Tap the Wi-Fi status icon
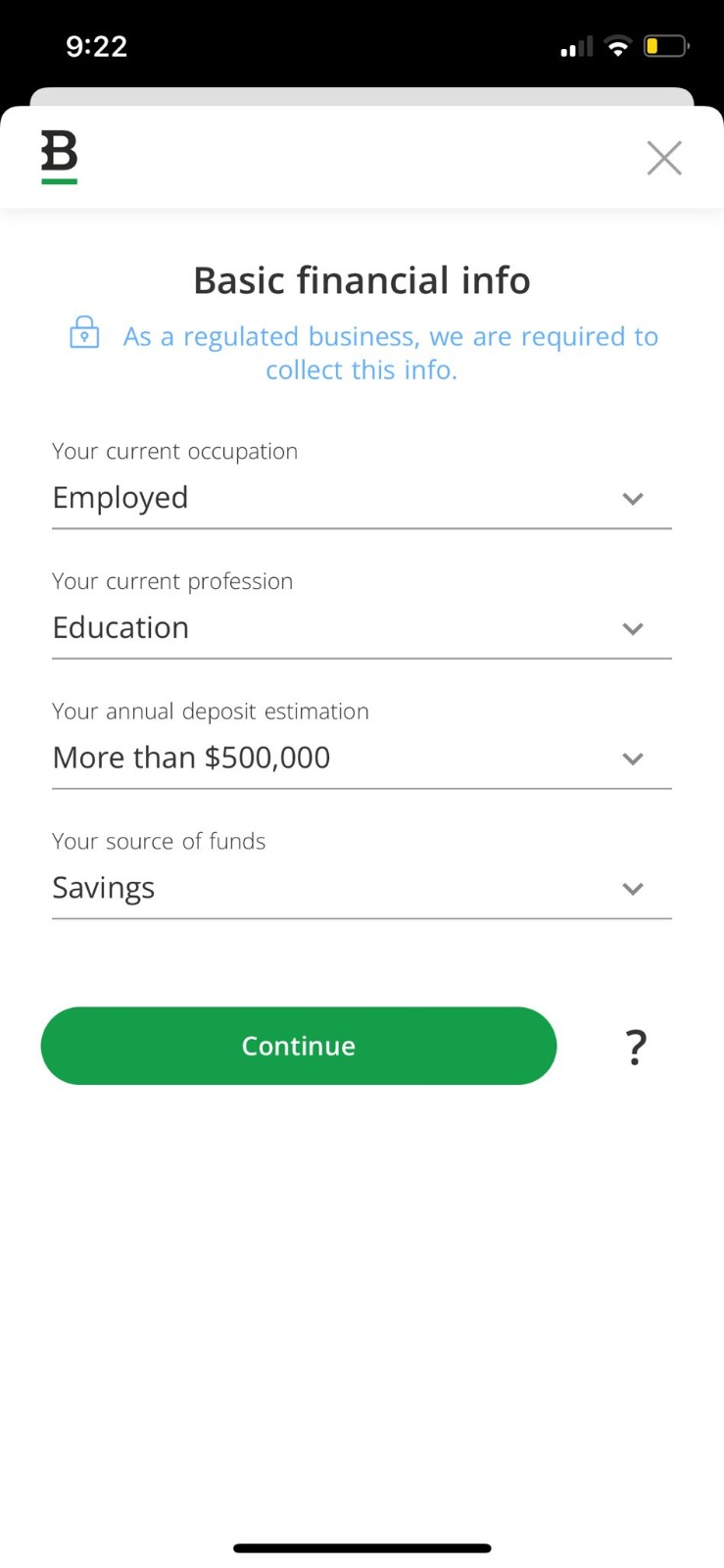 [x=617, y=46]
